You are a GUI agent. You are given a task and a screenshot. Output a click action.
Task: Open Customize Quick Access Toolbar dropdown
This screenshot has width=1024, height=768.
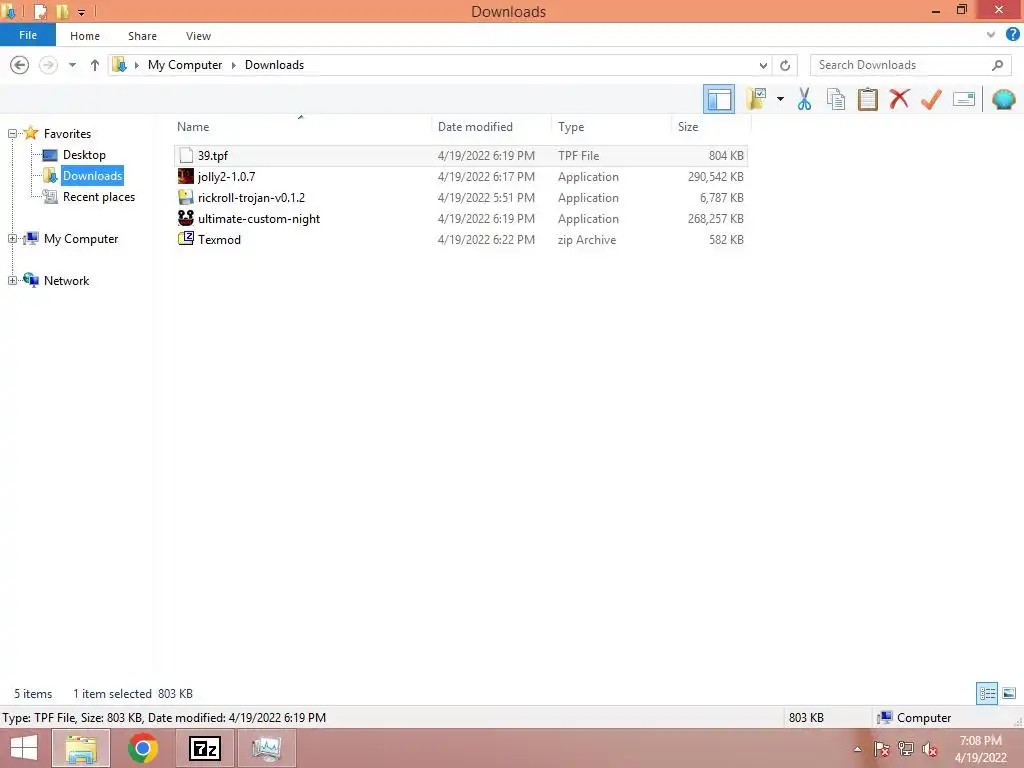click(82, 12)
